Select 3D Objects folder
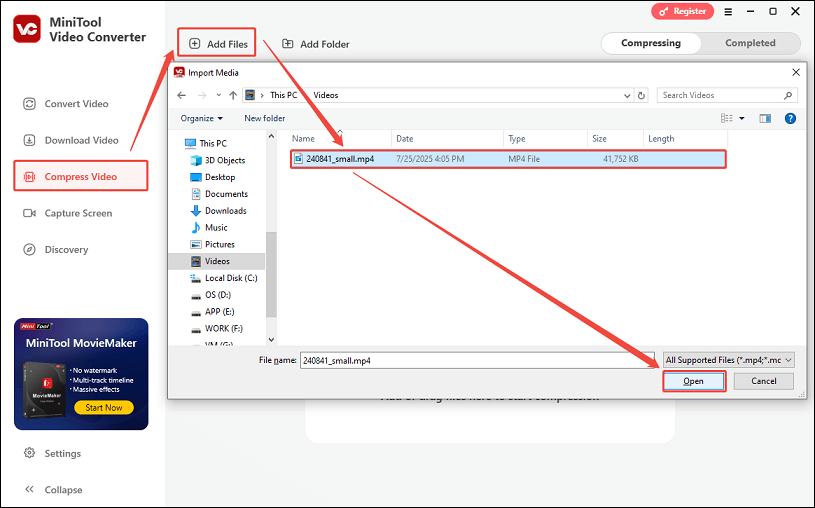 tap(218, 160)
